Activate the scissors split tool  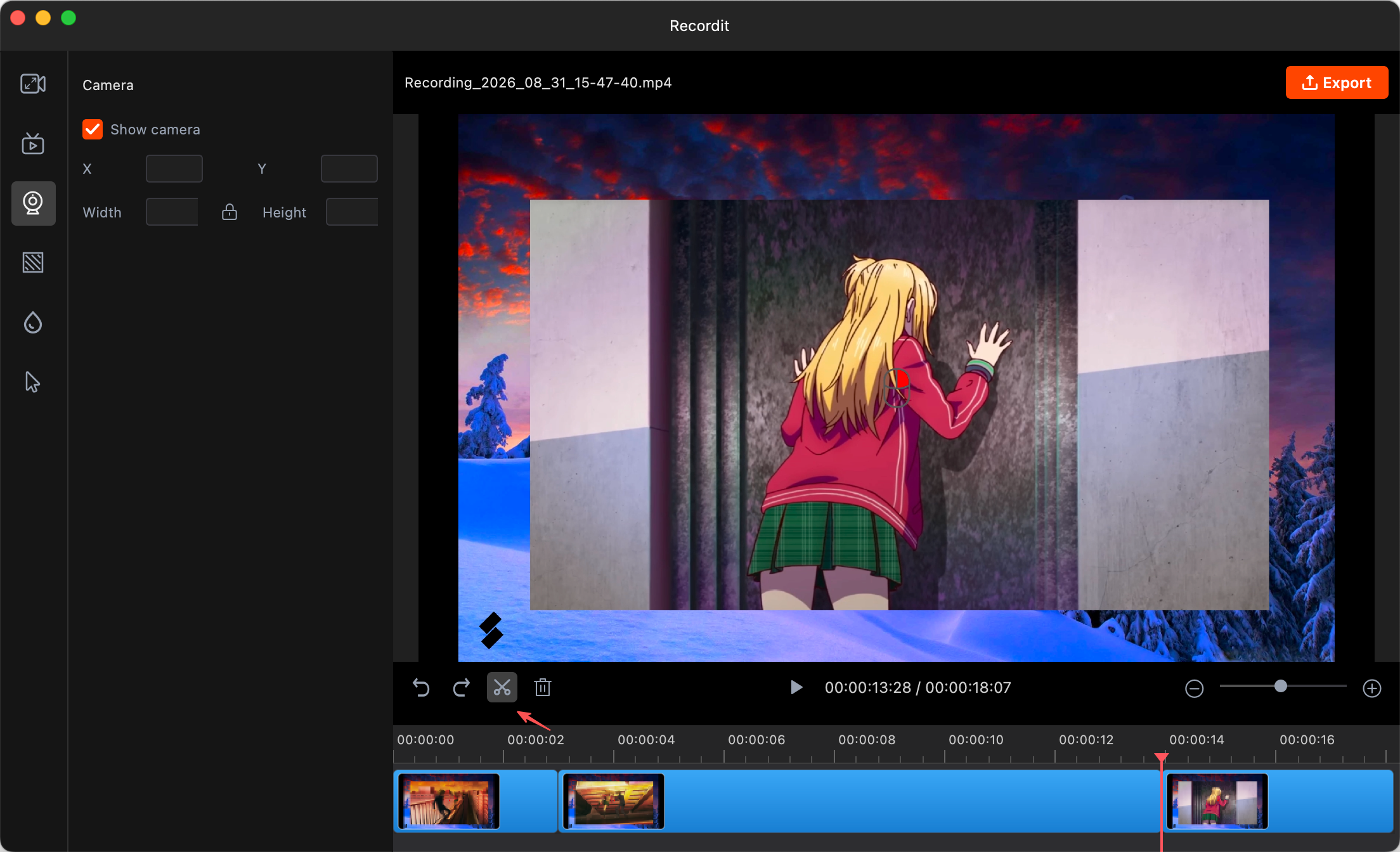502,688
